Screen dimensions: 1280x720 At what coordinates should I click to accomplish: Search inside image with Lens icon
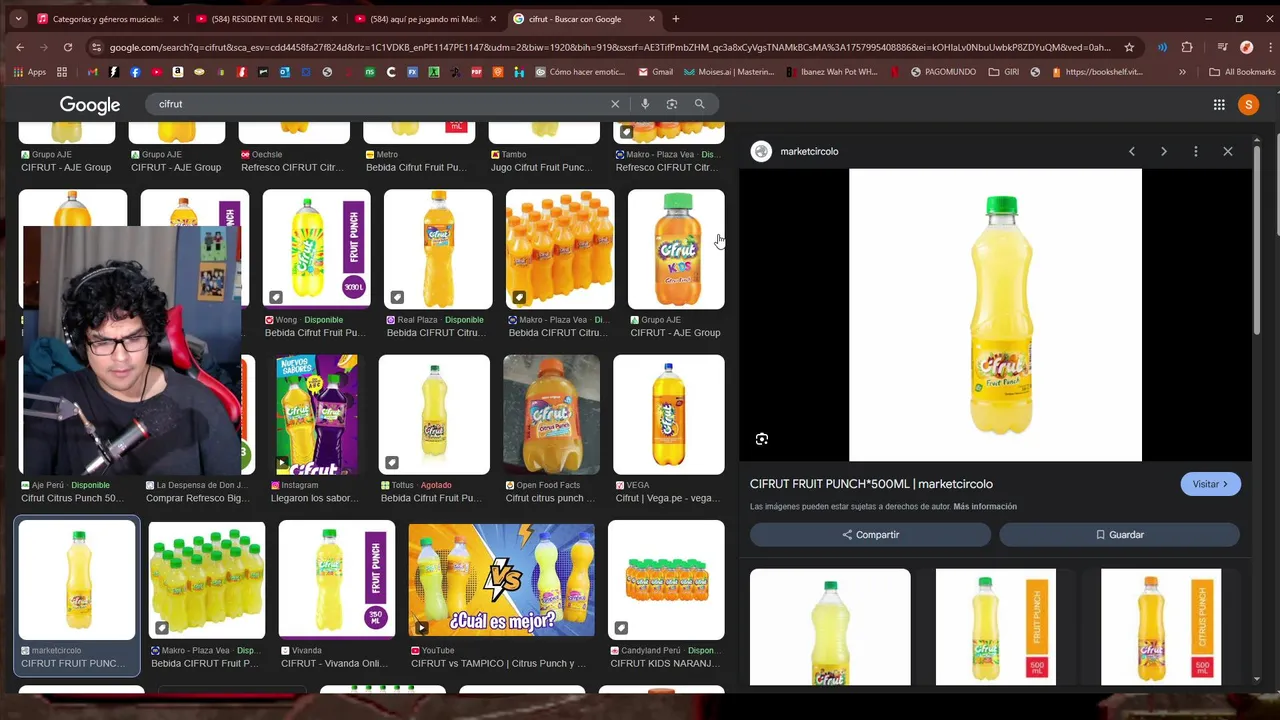pos(762,439)
